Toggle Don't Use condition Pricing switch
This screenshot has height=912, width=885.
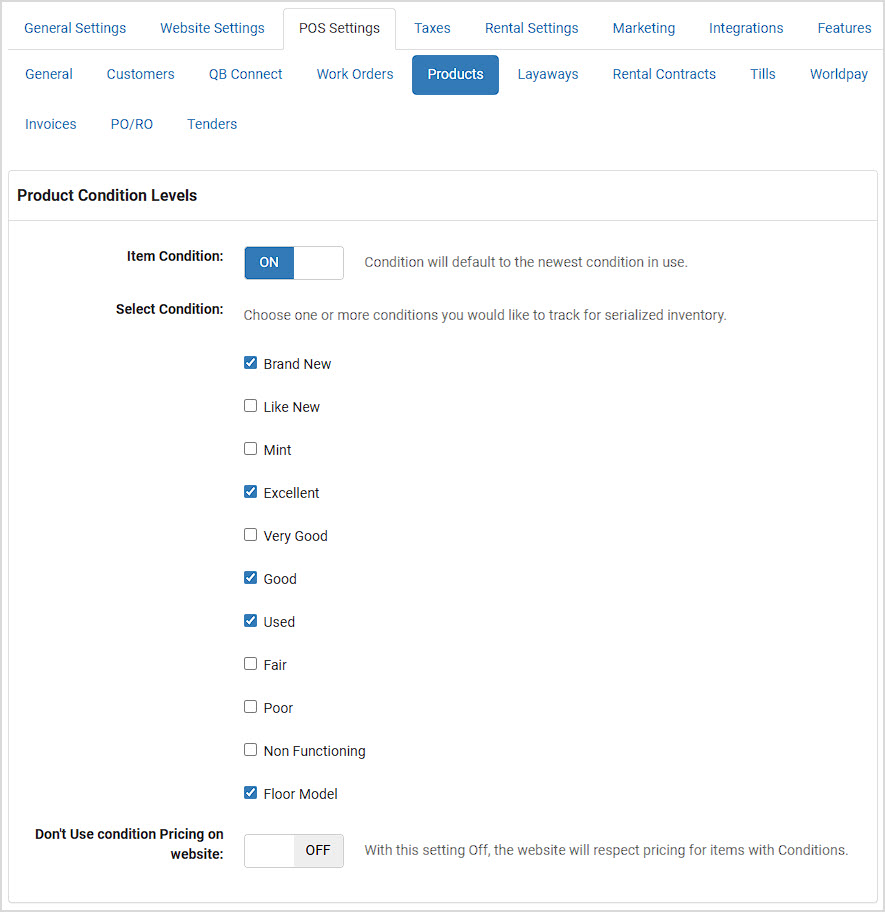pos(294,850)
